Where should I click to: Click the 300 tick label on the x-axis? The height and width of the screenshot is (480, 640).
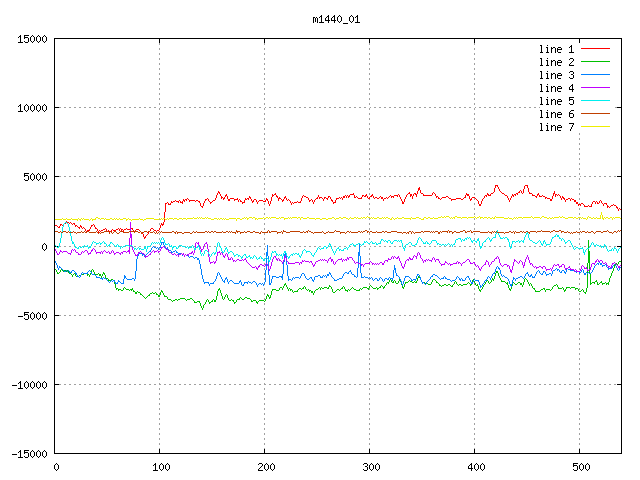pos(370,467)
